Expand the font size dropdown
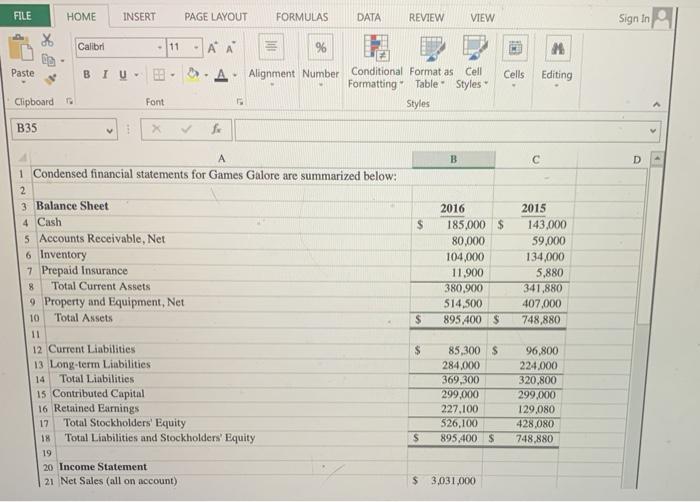Image resolution: width=700 pixels, height=502 pixels. coord(196,47)
